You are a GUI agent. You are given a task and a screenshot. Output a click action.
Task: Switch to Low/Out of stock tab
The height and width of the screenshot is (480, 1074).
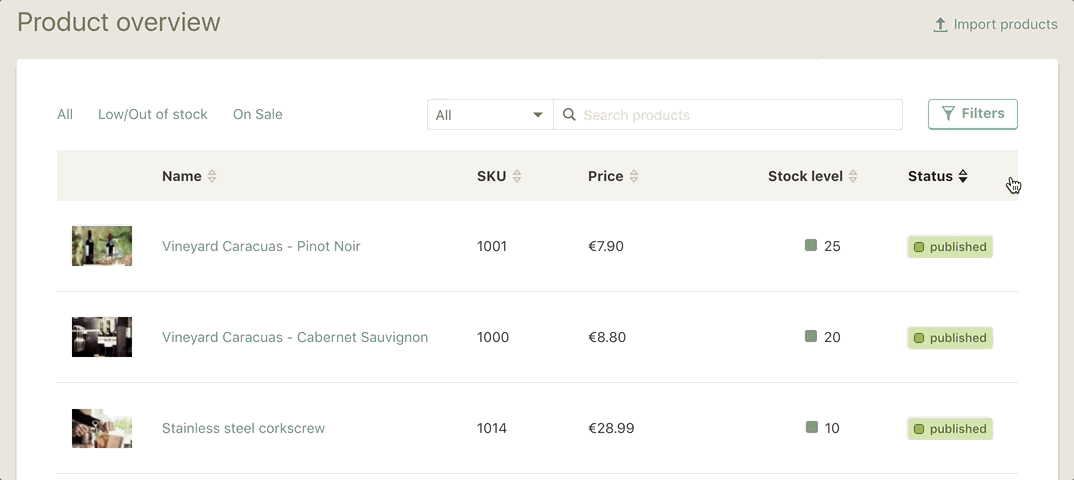(x=153, y=114)
